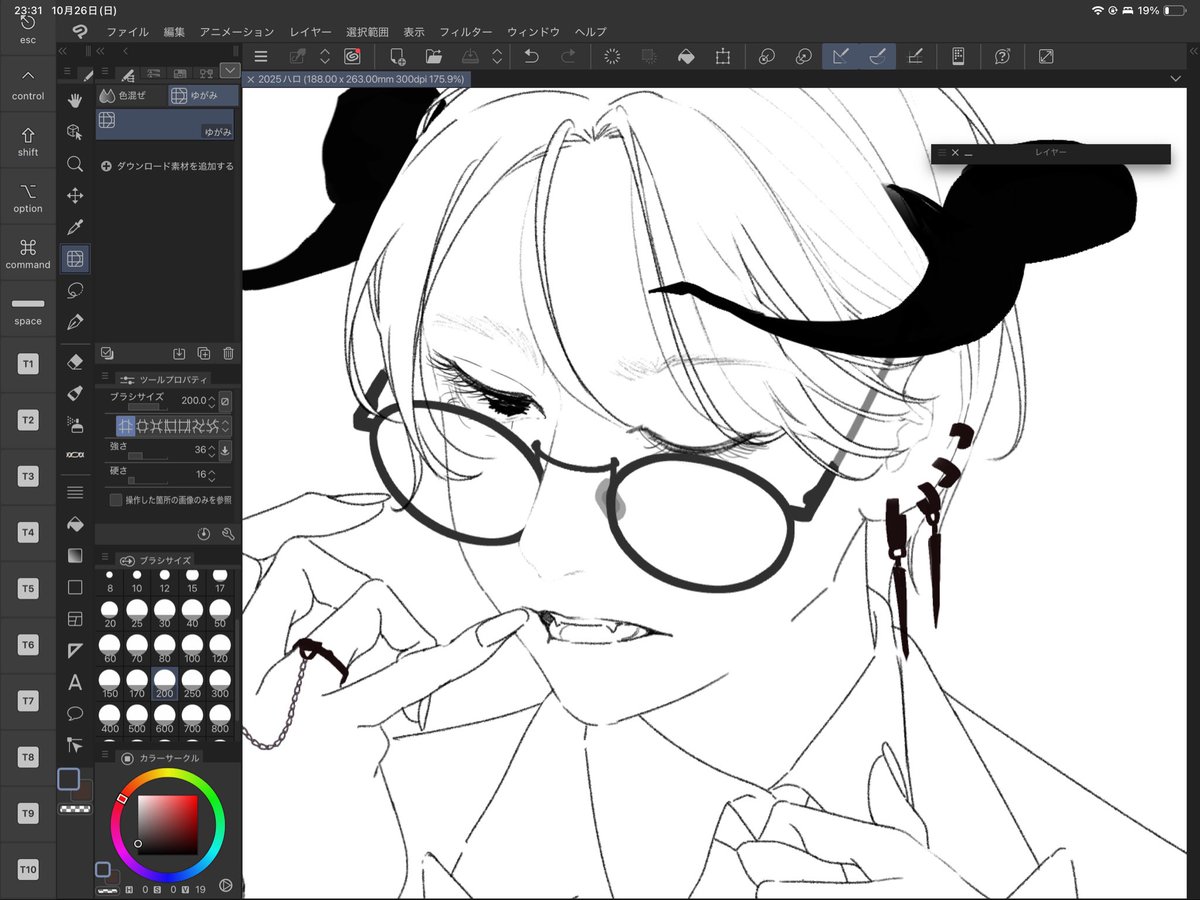This screenshot has height=900, width=1200.
Task: Open the 編集 menu
Action: point(174,32)
